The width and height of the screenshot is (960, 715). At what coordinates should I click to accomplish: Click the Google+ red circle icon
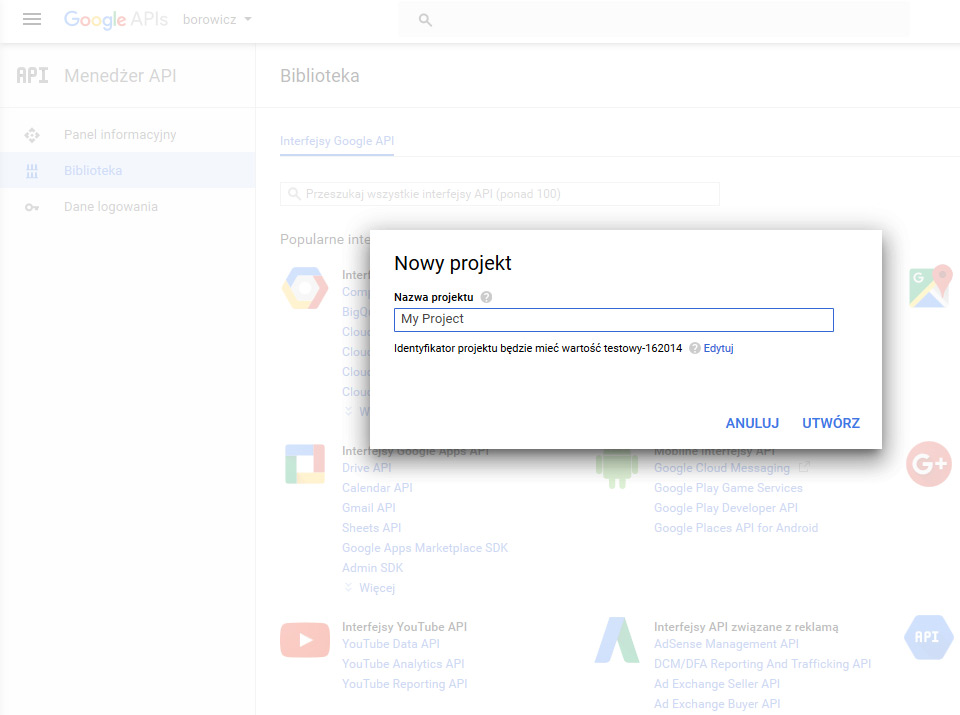pos(929,464)
